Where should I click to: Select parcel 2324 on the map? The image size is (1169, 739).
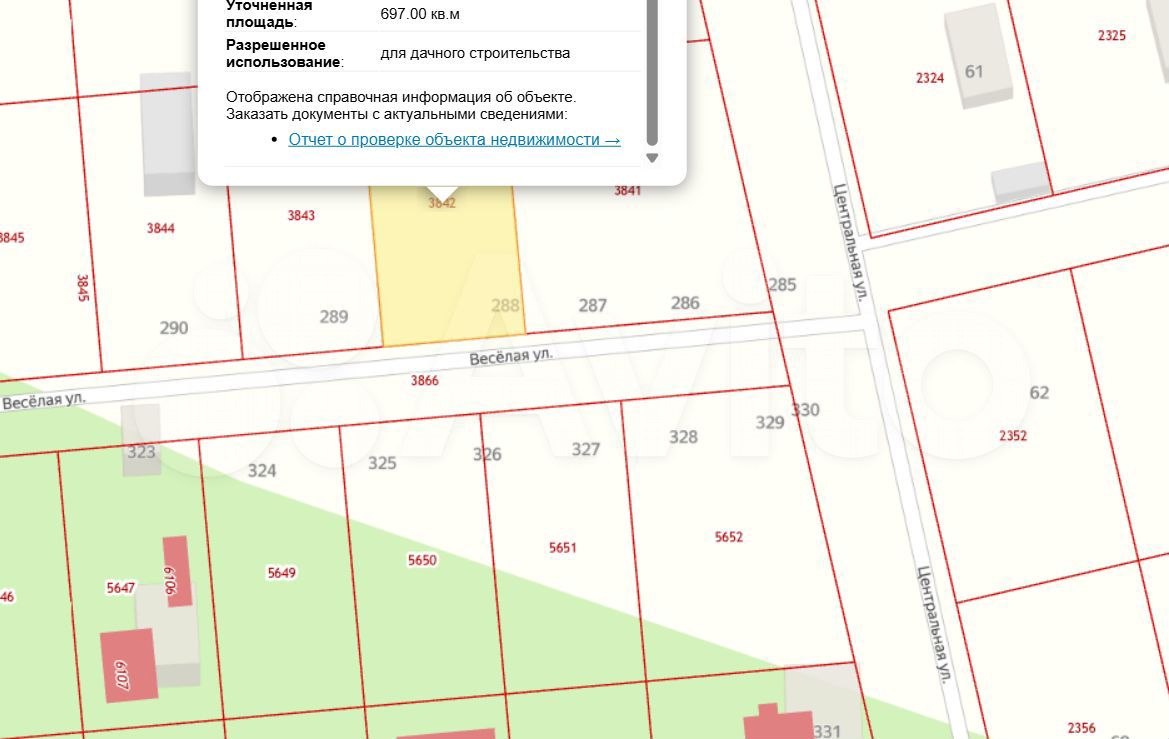coord(929,78)
